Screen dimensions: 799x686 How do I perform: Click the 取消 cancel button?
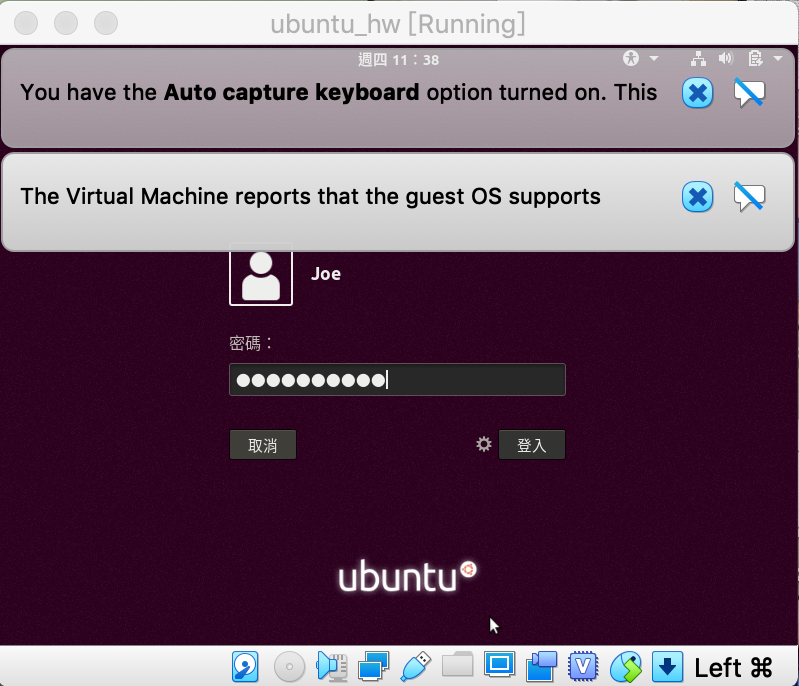pyautogui.click(x=263, y=445)
